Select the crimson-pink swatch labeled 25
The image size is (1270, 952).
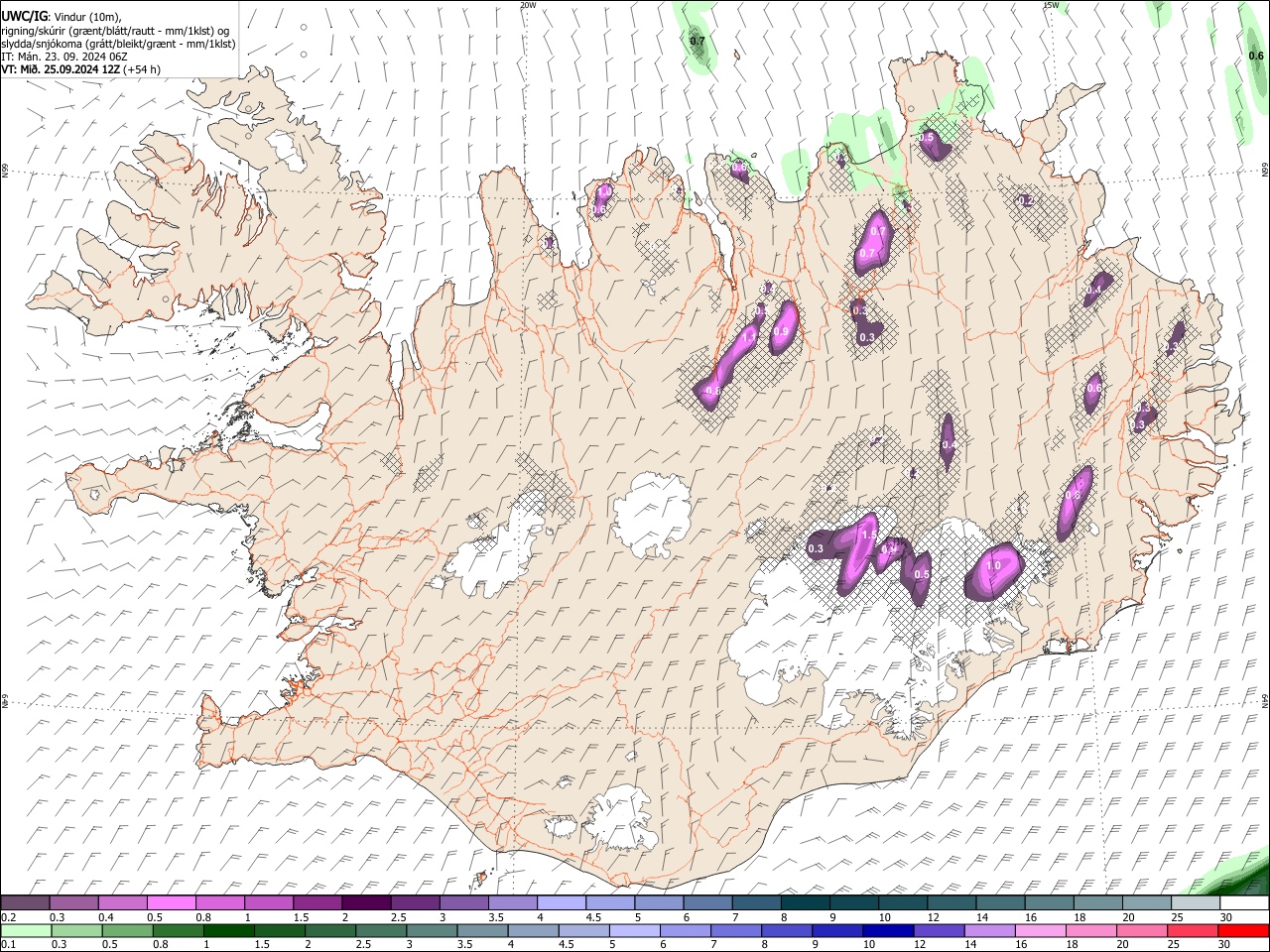1192,930
